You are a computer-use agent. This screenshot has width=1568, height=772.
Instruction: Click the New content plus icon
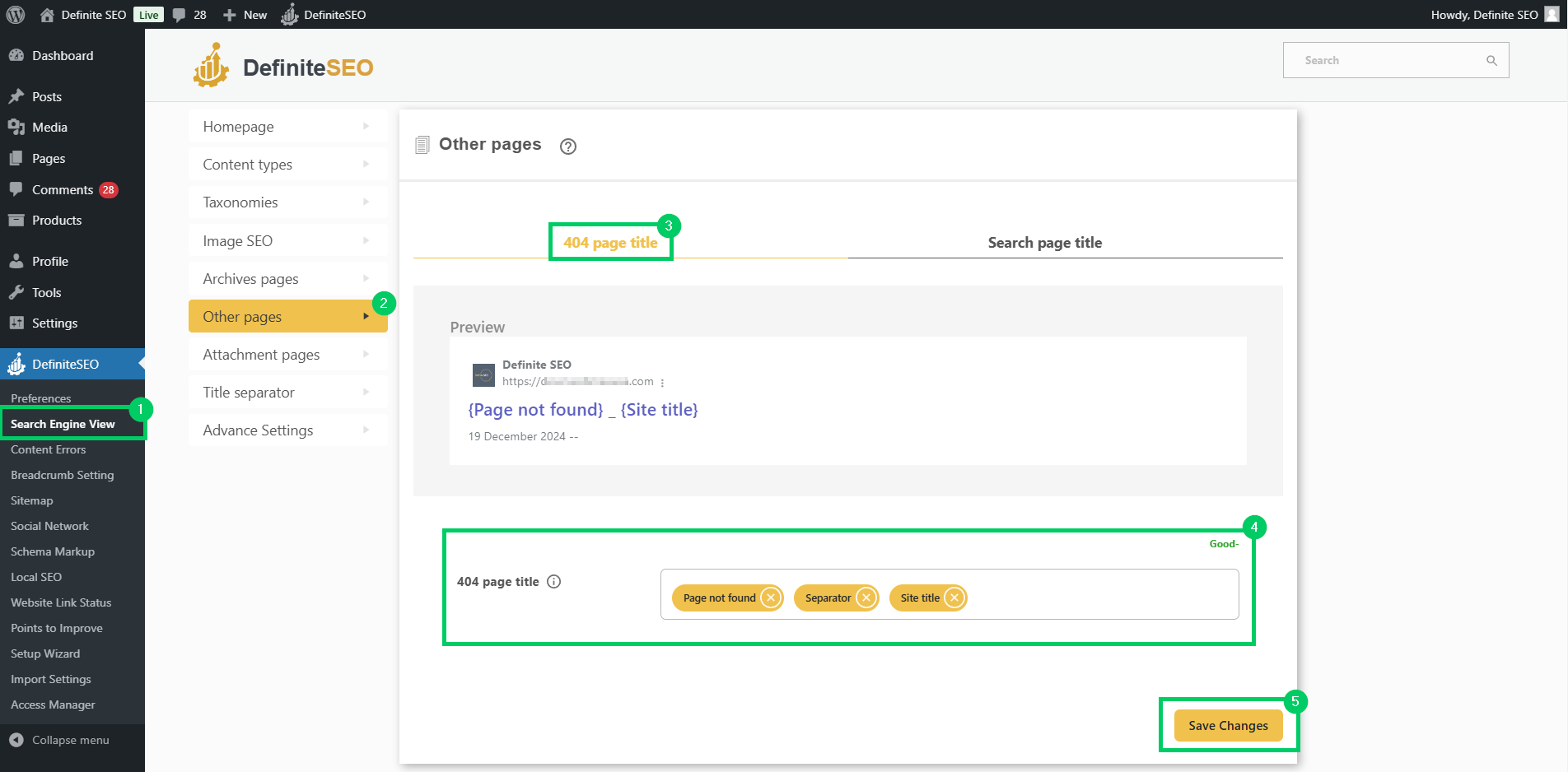click(x=230, y=15)
